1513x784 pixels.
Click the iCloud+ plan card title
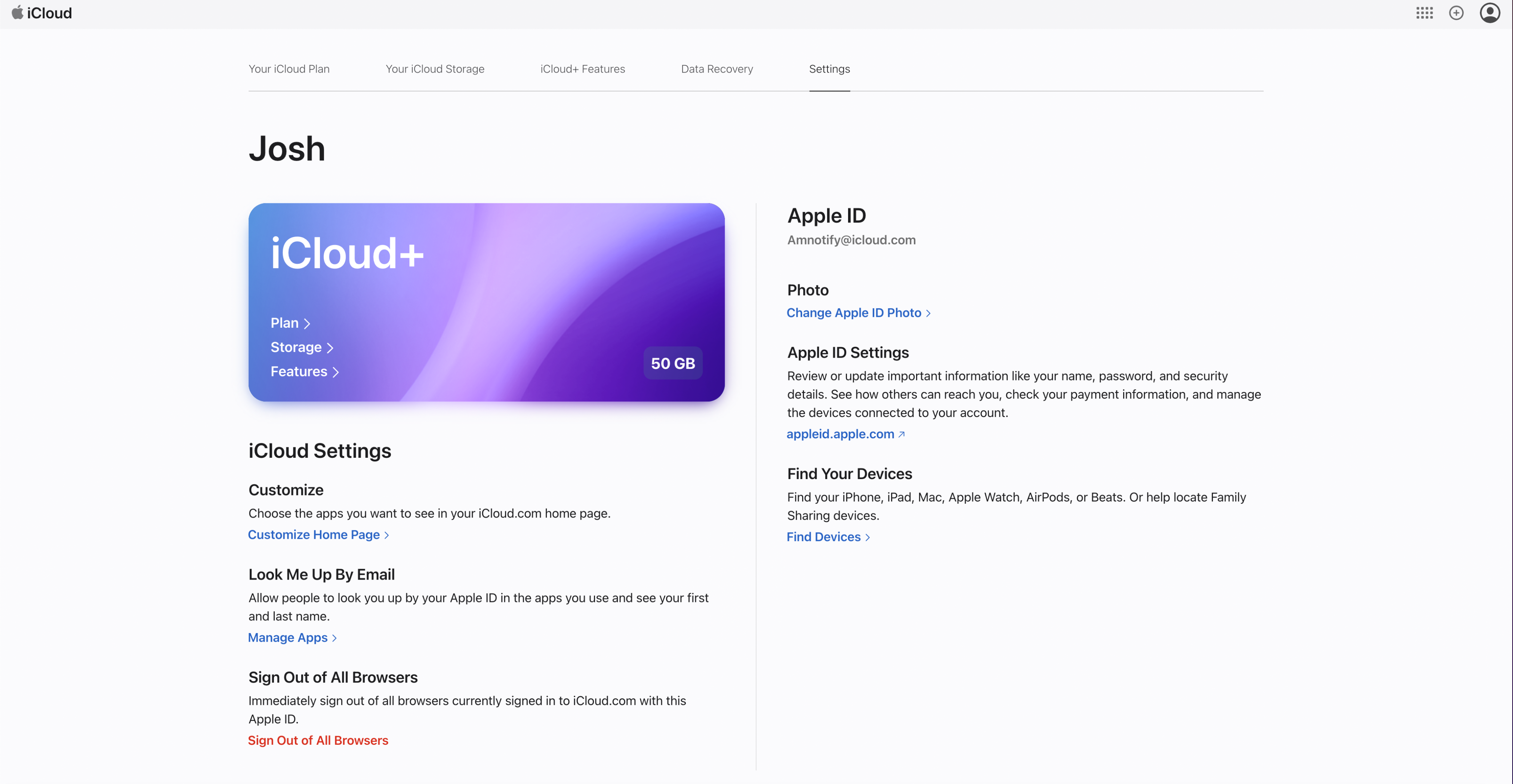[x=346, y=254]
